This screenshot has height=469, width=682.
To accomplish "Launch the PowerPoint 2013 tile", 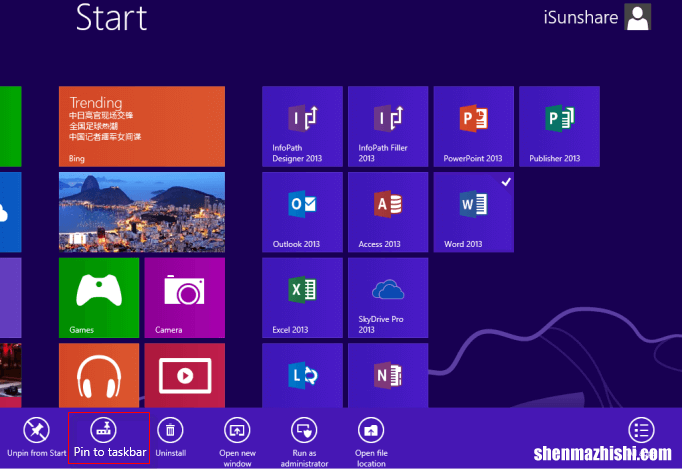I will (474, 126).
